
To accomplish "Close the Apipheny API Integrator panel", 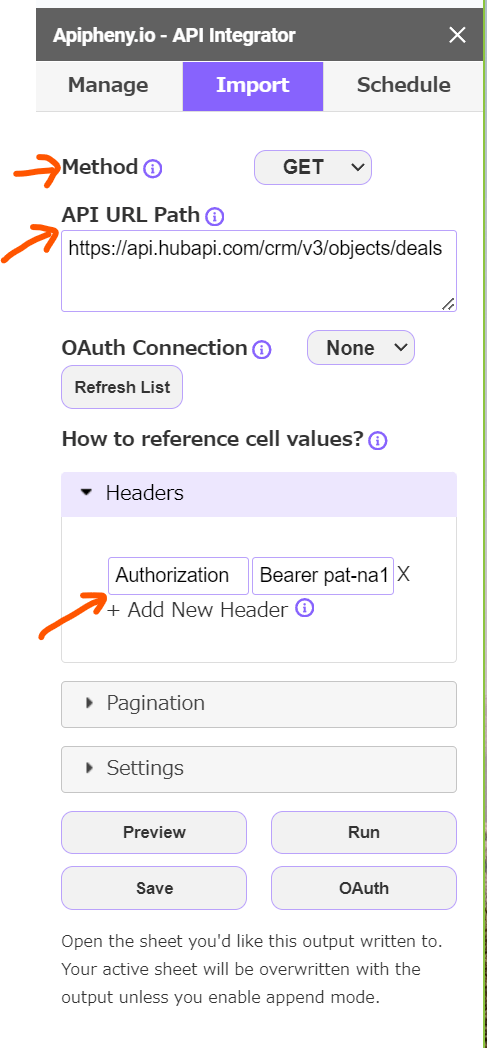I will pyautogui.click(x=457, y=35).
